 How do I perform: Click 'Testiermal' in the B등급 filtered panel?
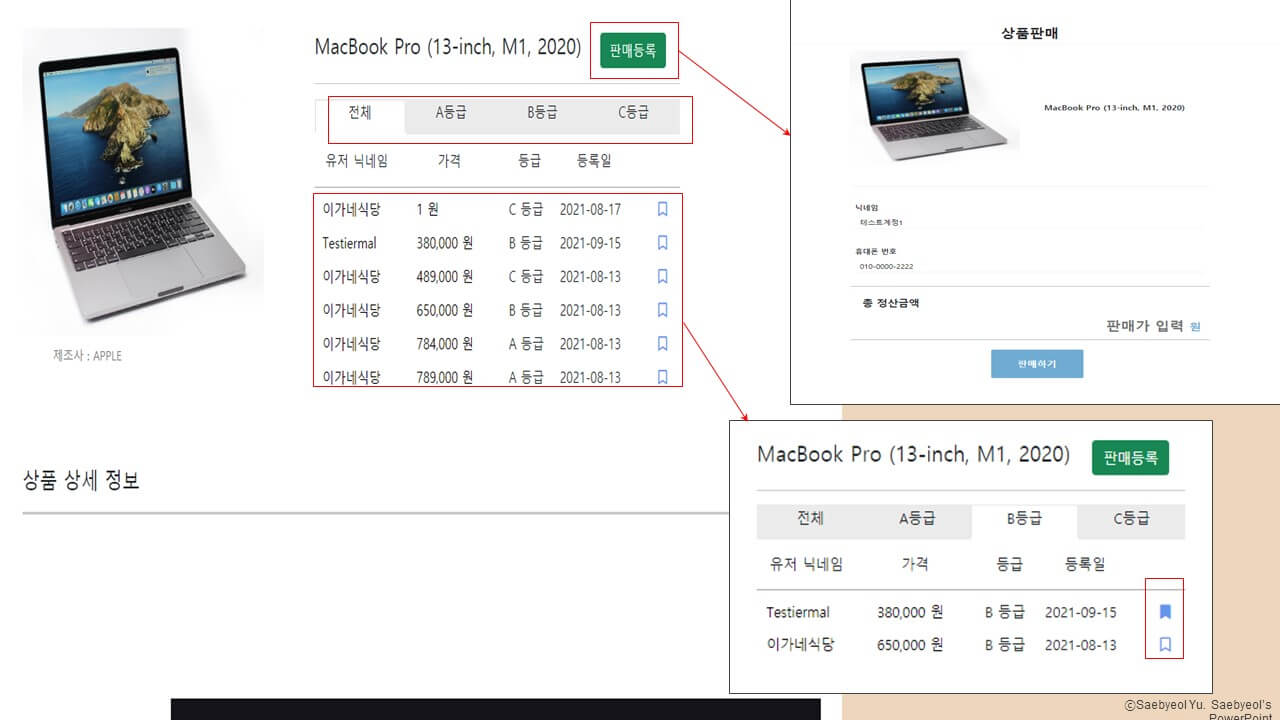tap(798, 612)
